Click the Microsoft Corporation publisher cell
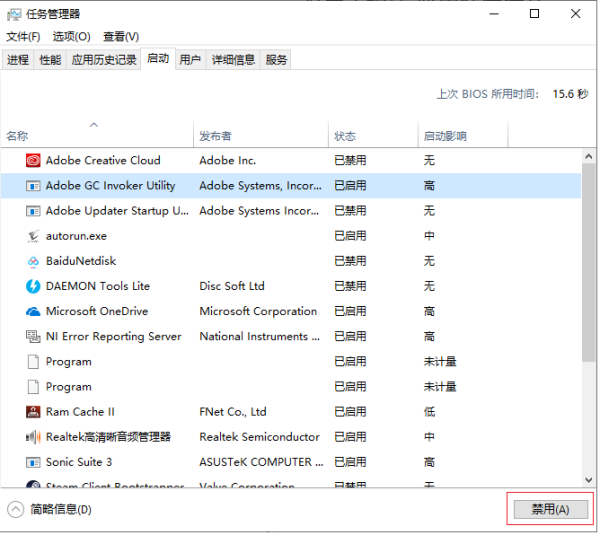Screen dimensions: 600x535 [258, 312]
